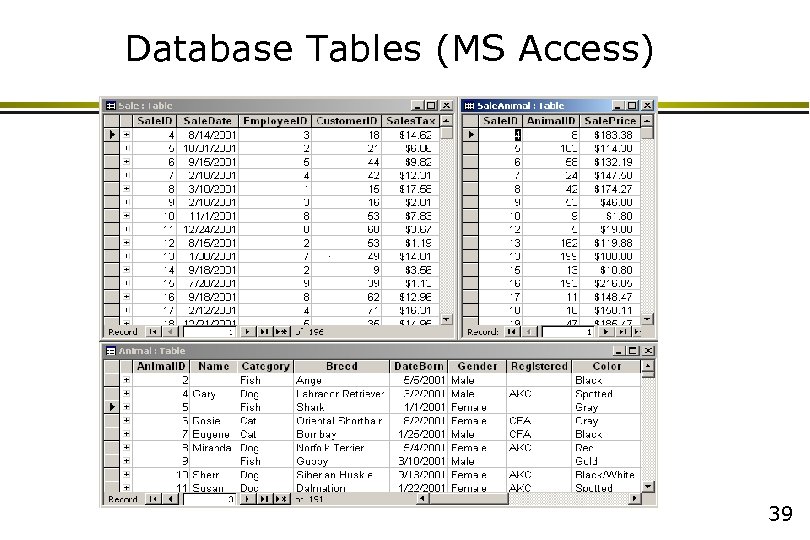The width and height of the screenshot is (810, 540).
Task: Click the $183.38 SalePrice cell
Action: [610, 135]
